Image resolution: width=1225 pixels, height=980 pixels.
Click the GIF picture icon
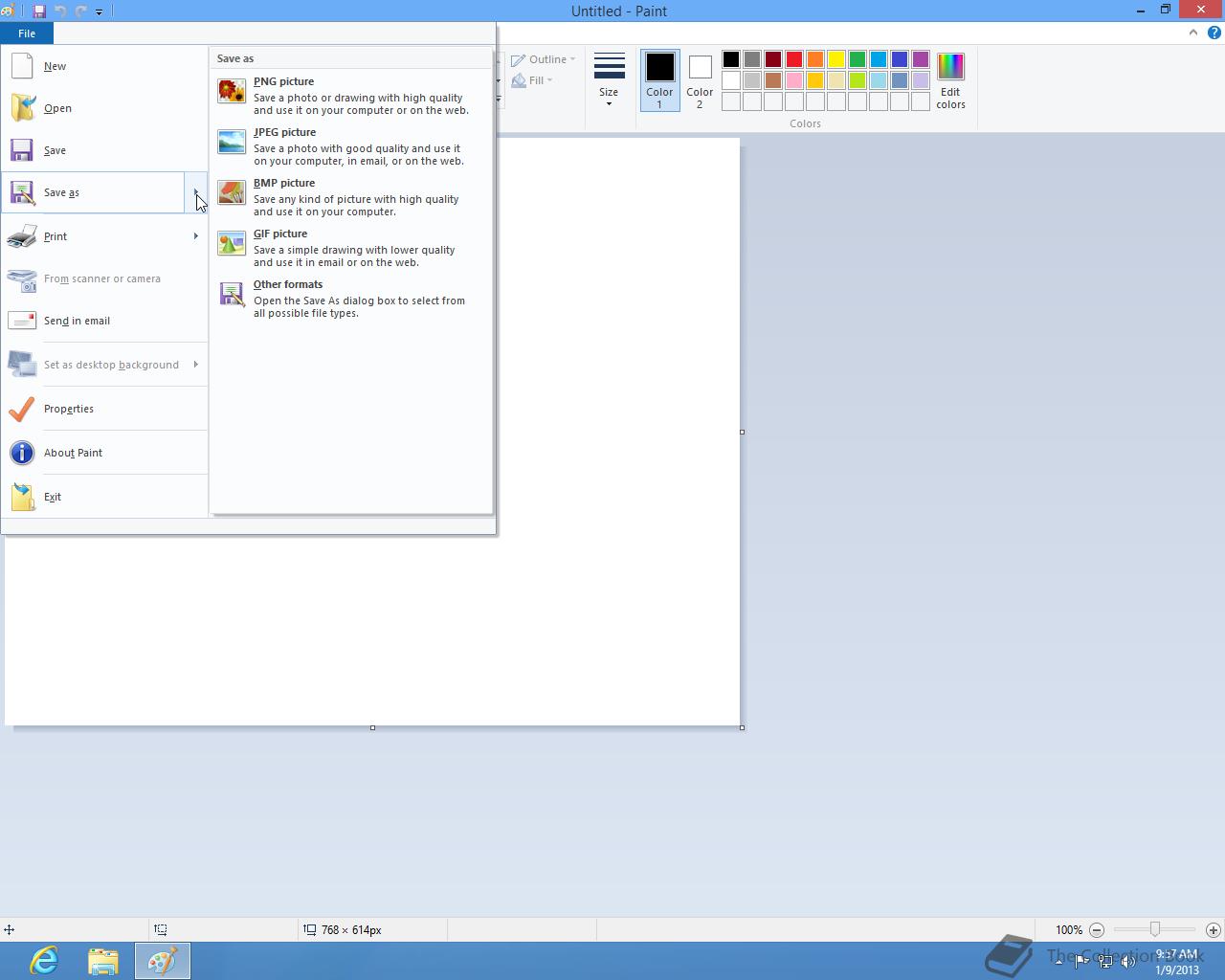232,244
